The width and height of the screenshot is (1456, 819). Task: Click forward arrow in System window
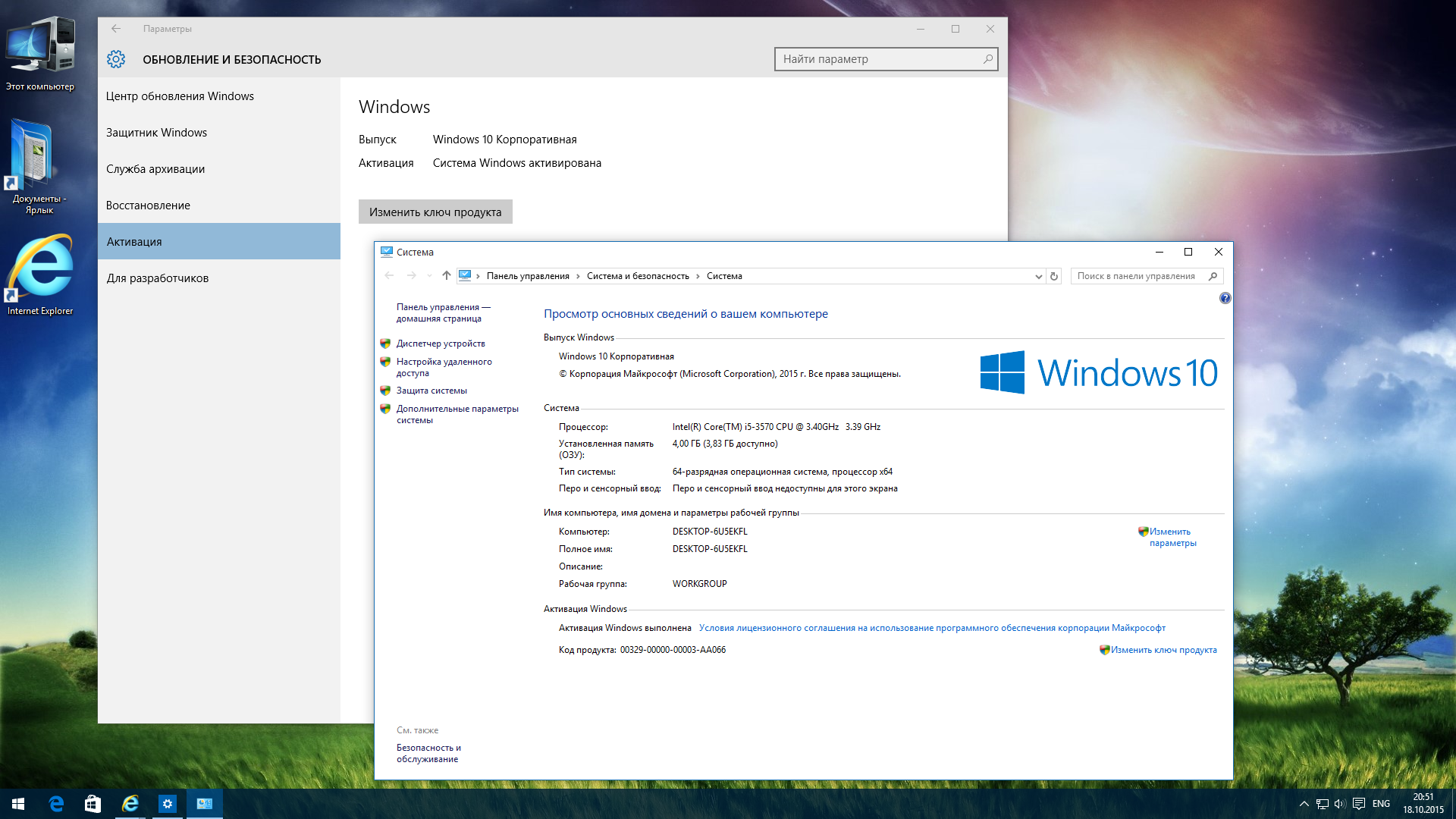tap(411, 276)
